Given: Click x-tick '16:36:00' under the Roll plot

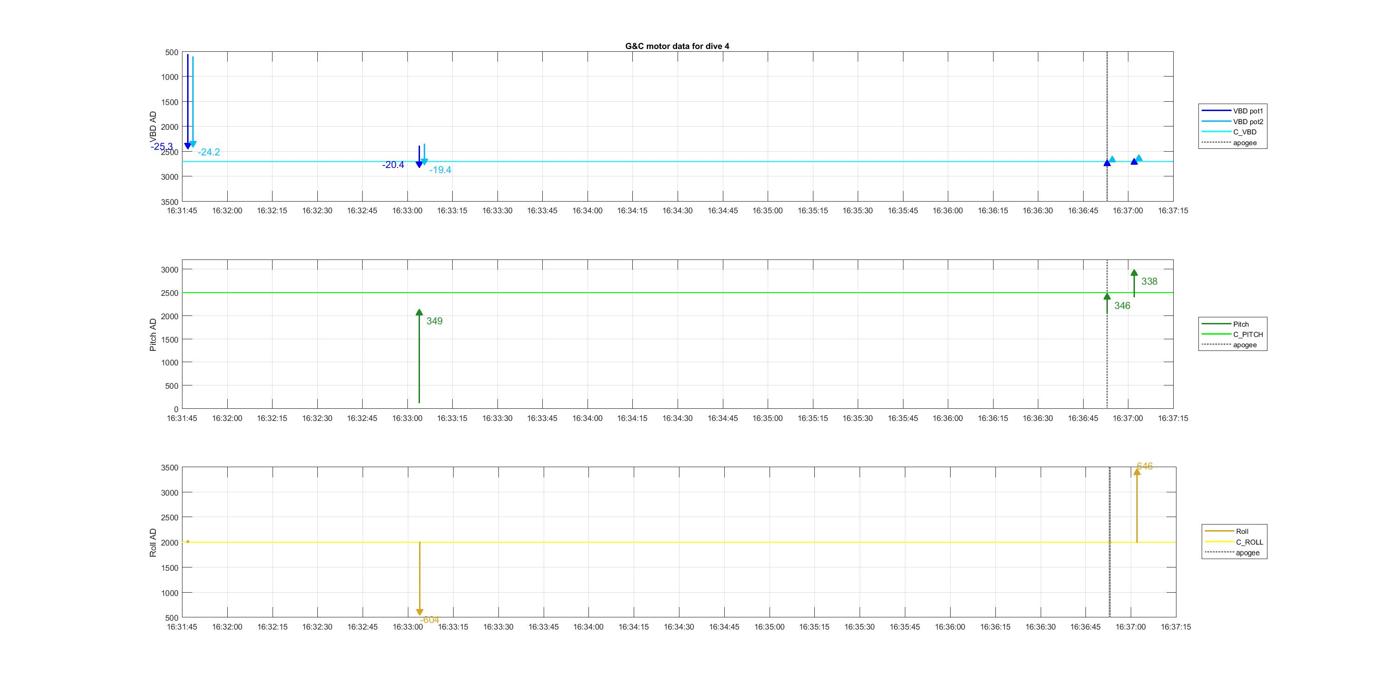Looking at the screenshot, I should (x=950, y=627).
